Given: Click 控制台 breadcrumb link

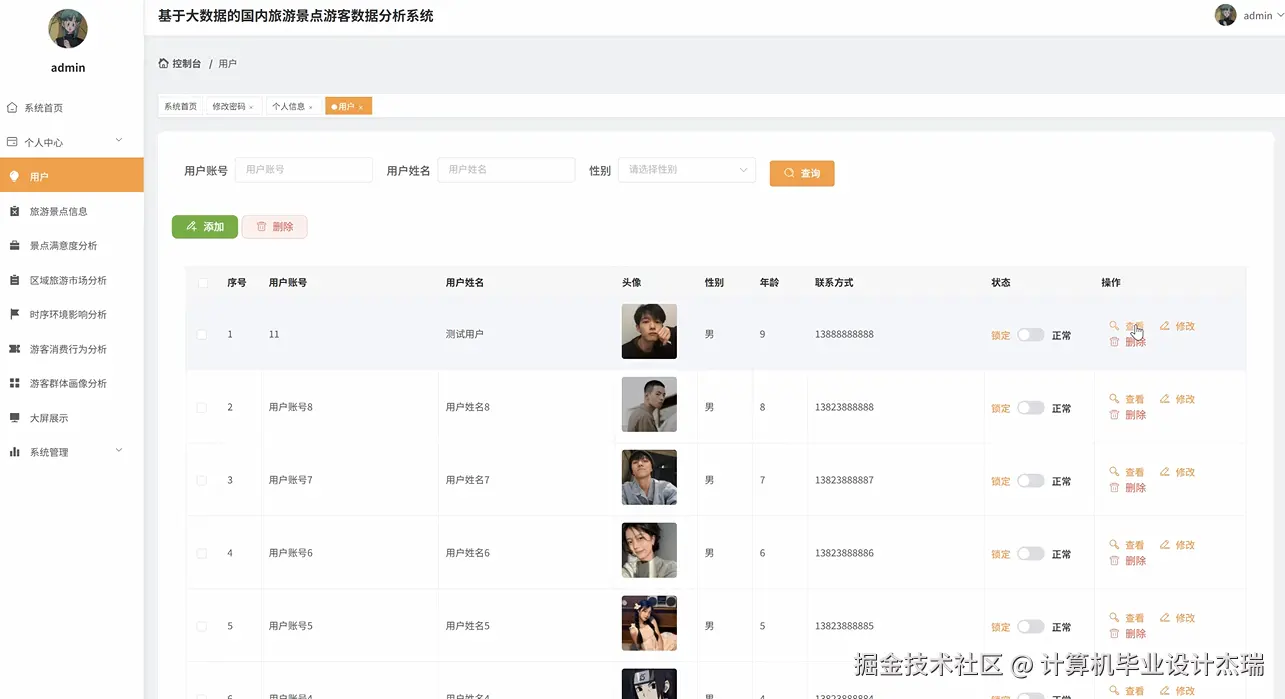Looking at the screenshot, I should pos(186,63).
